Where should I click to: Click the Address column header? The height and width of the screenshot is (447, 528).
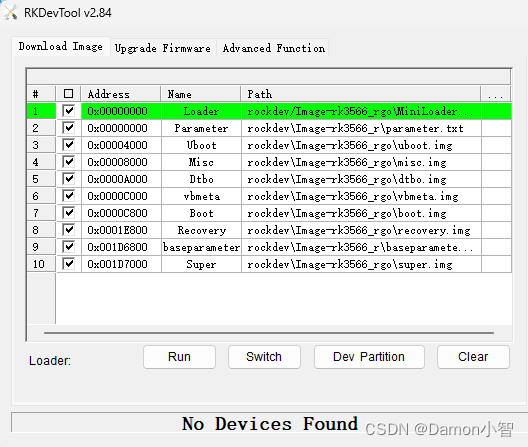tap(121, 94)
